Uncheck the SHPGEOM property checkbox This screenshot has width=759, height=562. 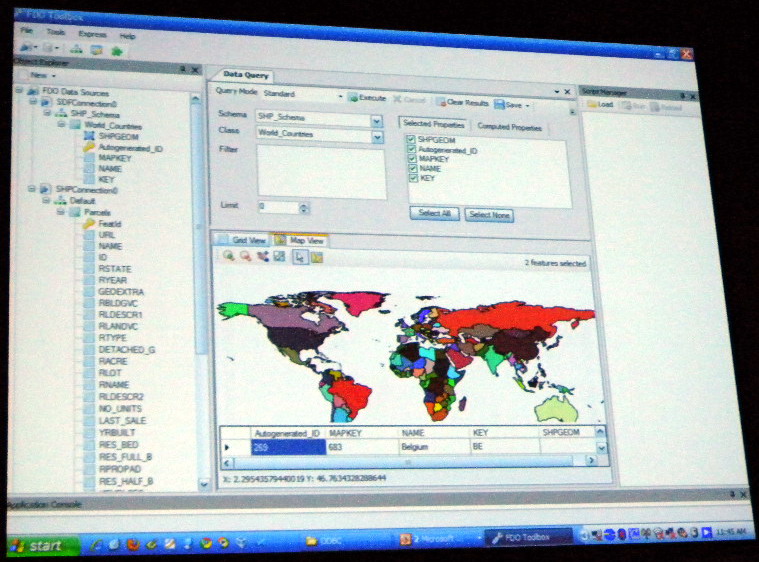pos(411,142)
